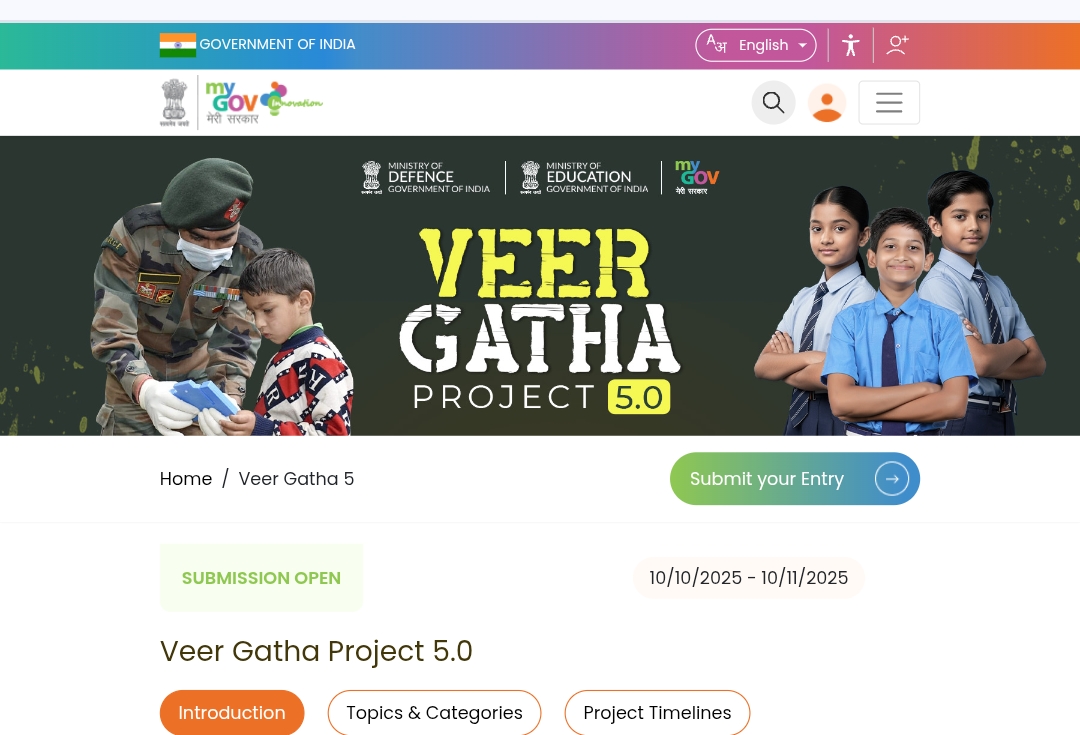1080x735 pixels.
Task: Switch to Topics & Categories tab
Action: (x=435, y=712)
